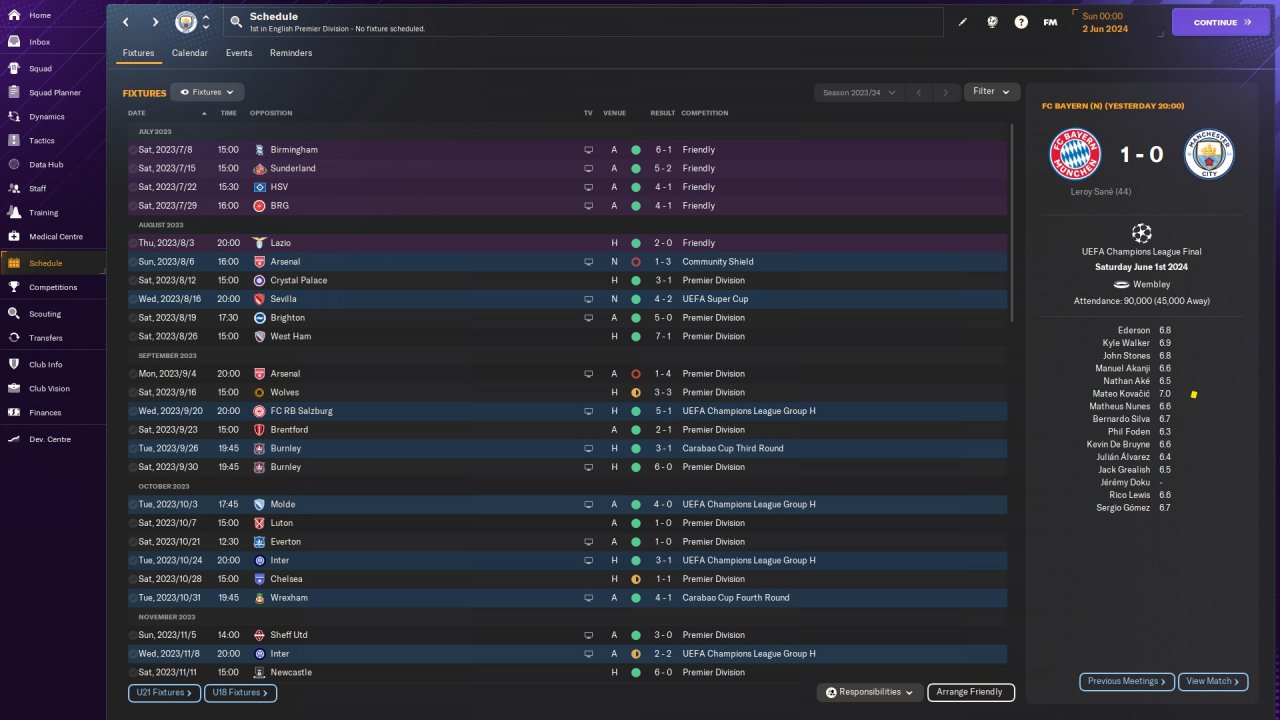Click the fixtures list vertical scrollbar
This screenshot has height=720, width=1280.
click(1012, 220)
